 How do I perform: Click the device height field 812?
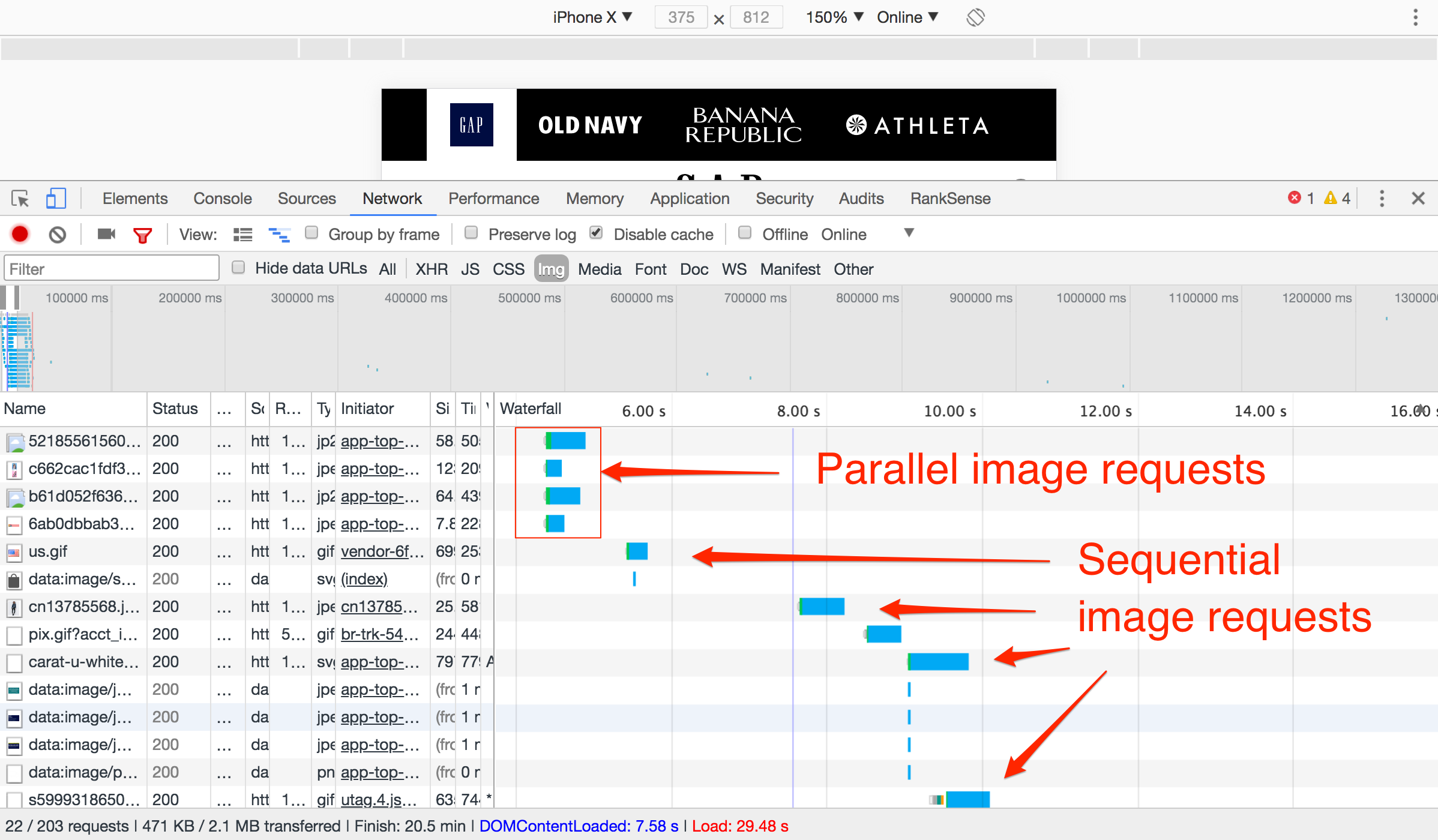point(756,17)
